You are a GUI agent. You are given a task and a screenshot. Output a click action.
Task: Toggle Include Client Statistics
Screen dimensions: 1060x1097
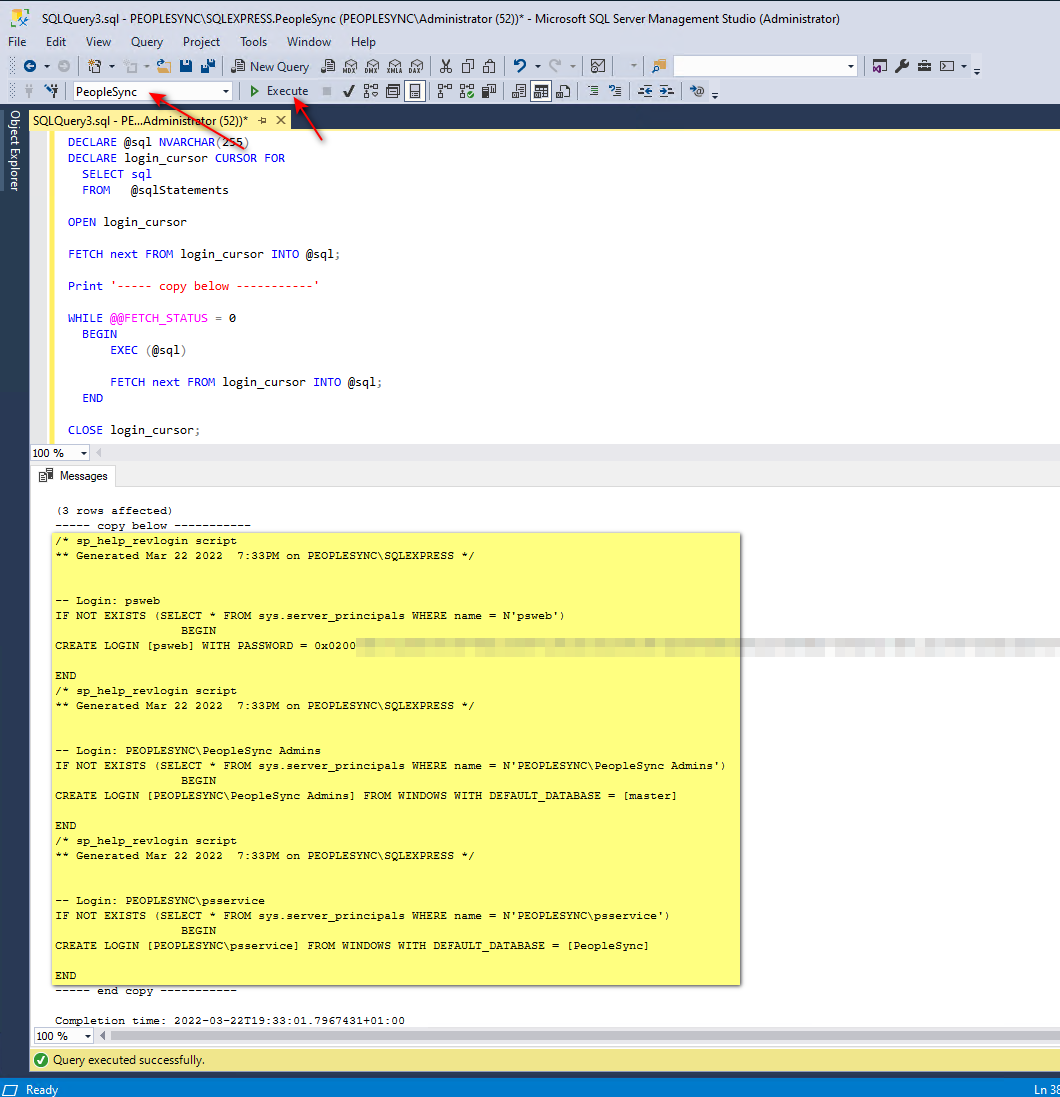coord(489,91)
